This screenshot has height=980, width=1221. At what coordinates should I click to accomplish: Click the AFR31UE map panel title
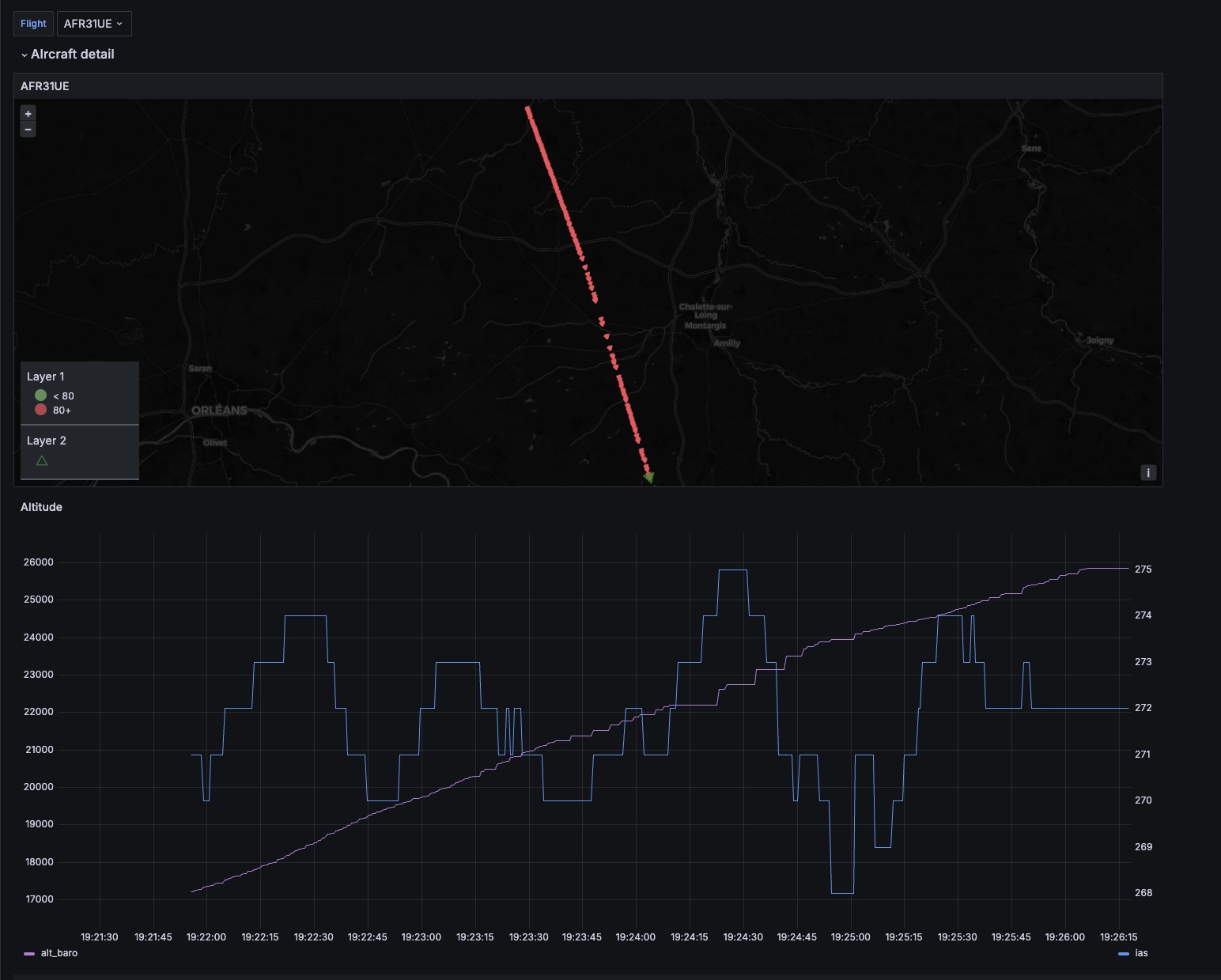tap(45, 86)
